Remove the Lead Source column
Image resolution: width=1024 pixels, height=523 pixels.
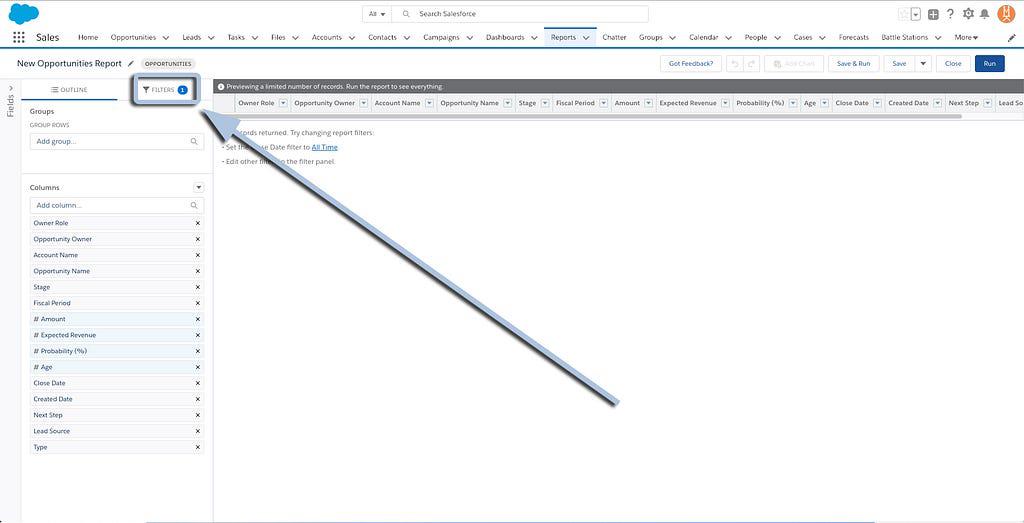click(x=197, y=431)
